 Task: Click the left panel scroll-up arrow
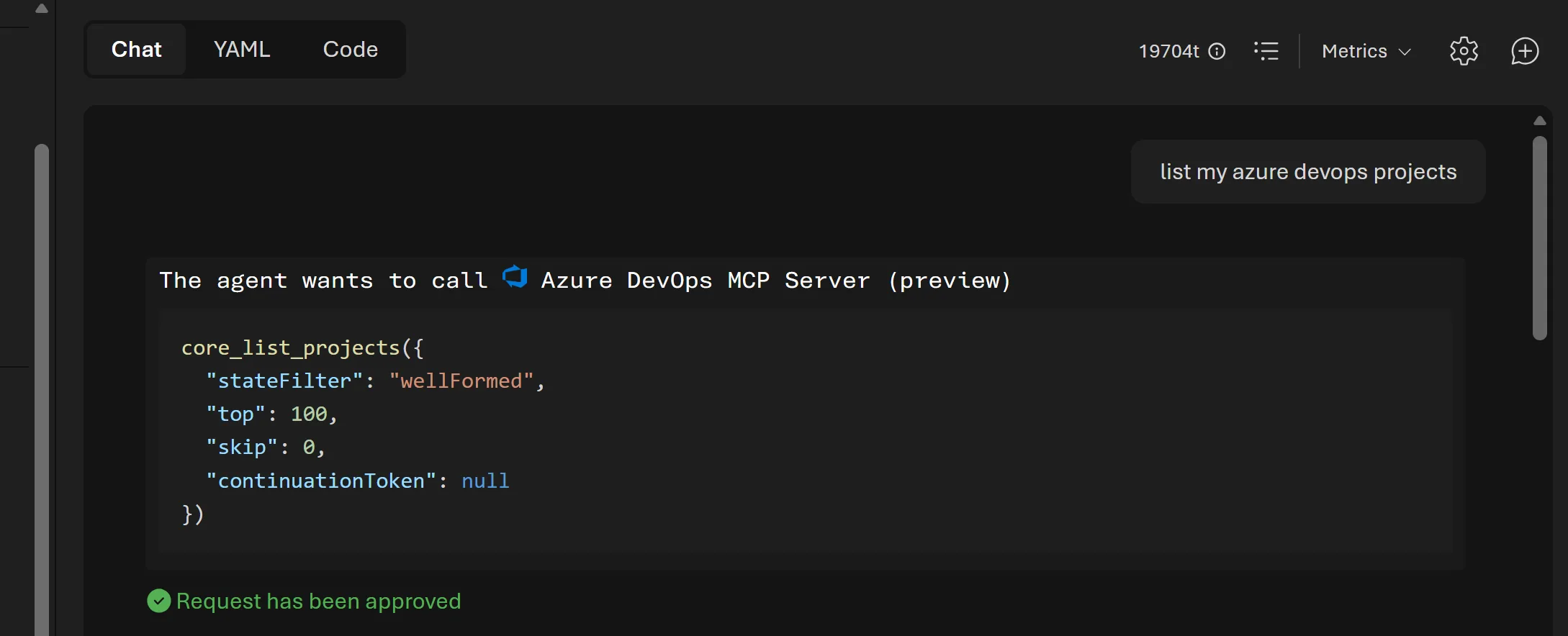point(42,9)
